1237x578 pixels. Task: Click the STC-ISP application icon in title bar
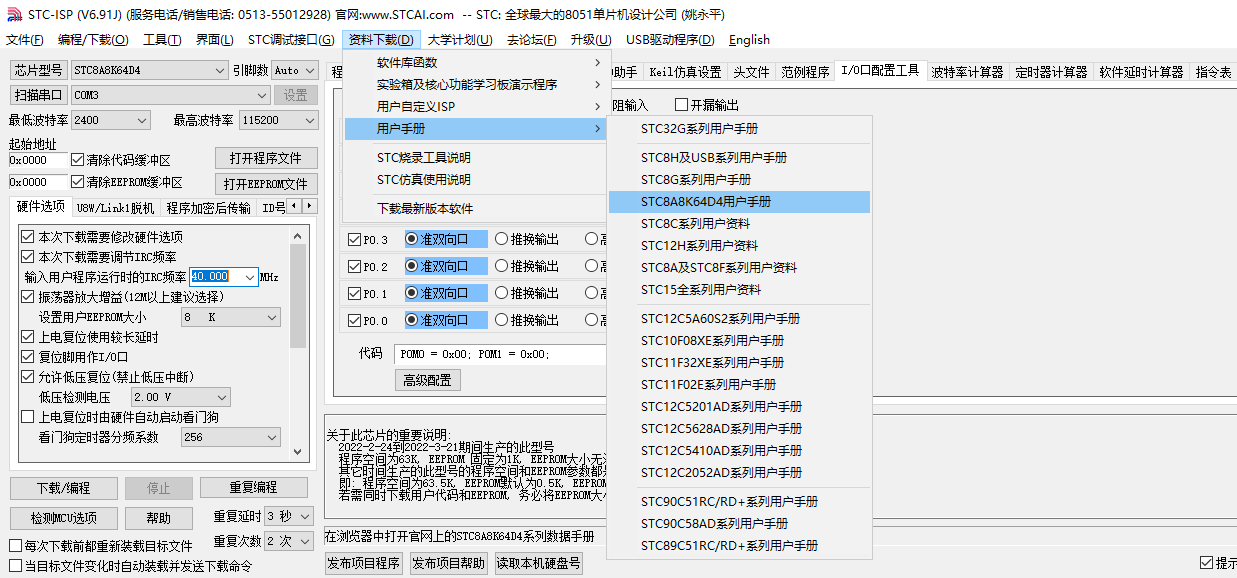(x=12, y=15)
